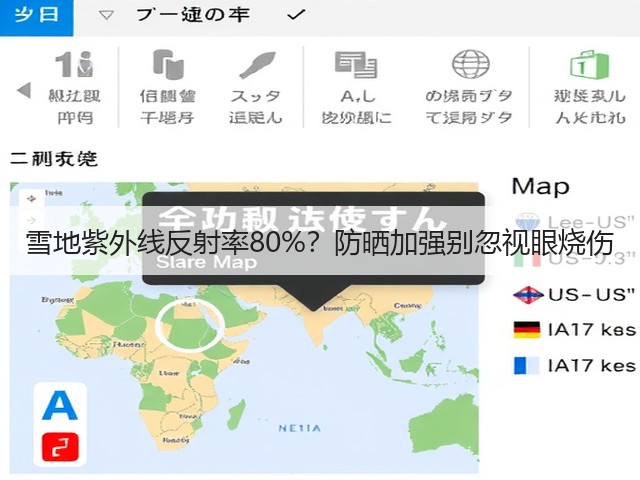Select the first IA17 kes legend entry
Viewport: 640px width, 480px height.
[x=575, y=330]
